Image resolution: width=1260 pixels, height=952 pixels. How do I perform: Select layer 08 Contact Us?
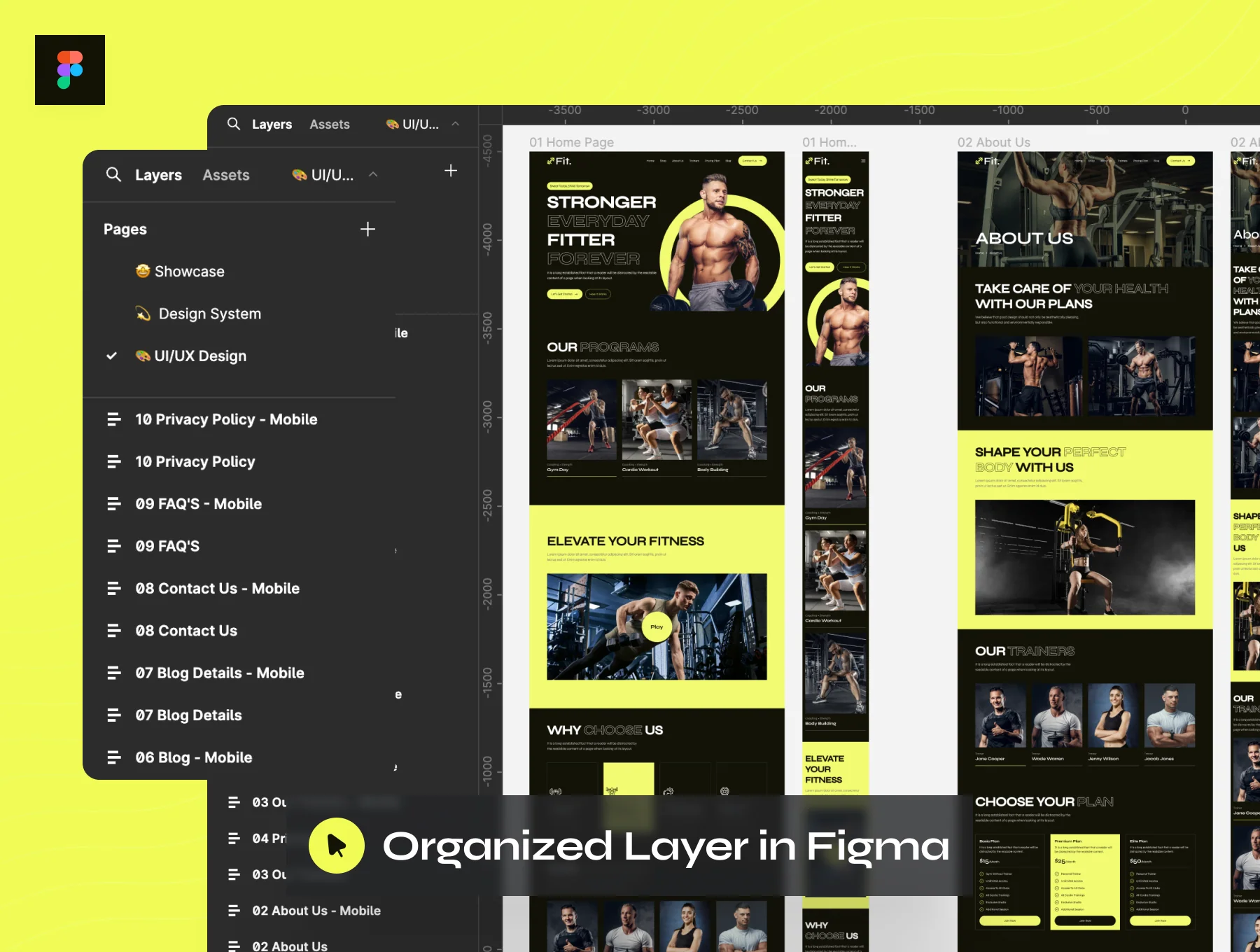pos(186,631)
